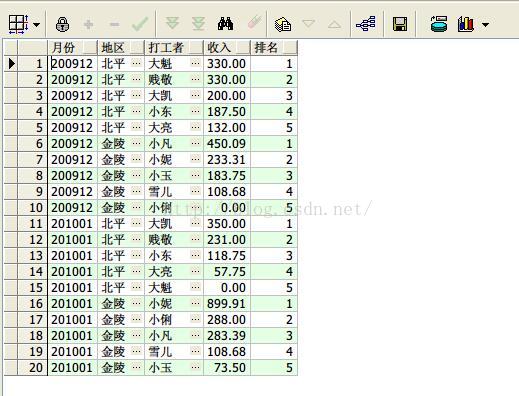Click the 57.75 income cell
The height and width of the screenshot is (396, 519).
pos(227,272)
